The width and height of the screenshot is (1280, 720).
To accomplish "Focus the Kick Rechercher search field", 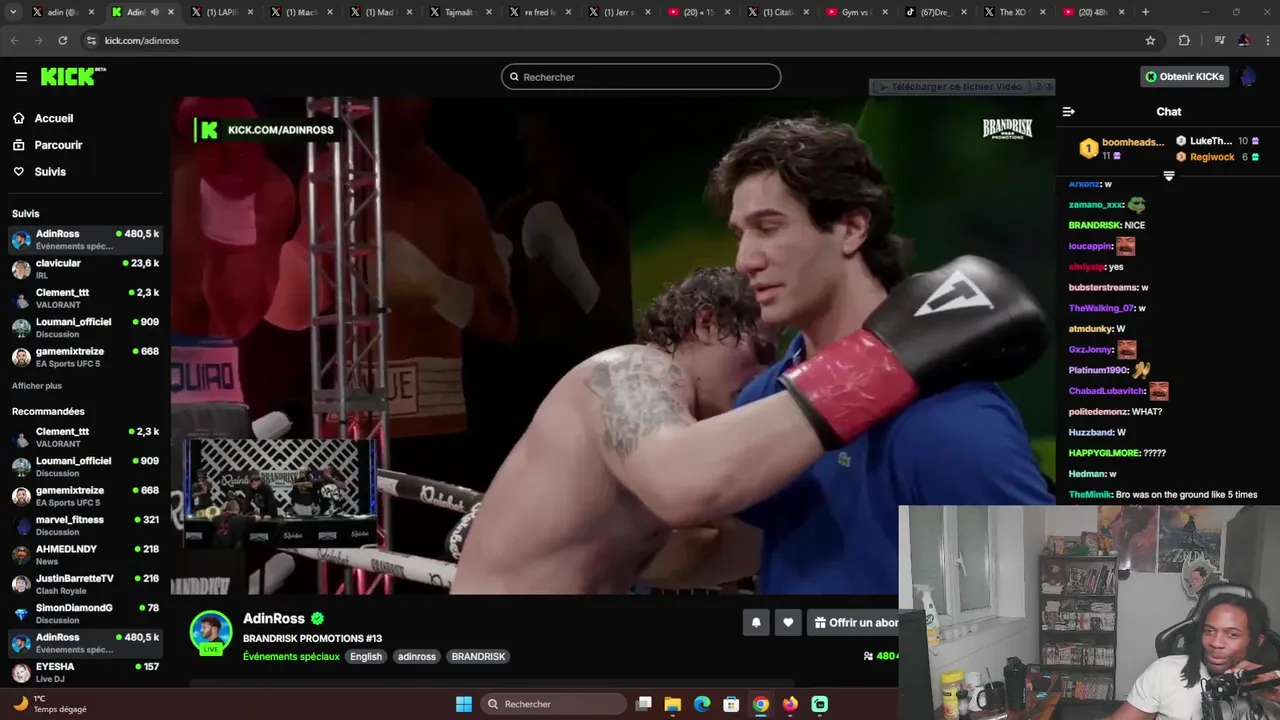I will 641,77.
